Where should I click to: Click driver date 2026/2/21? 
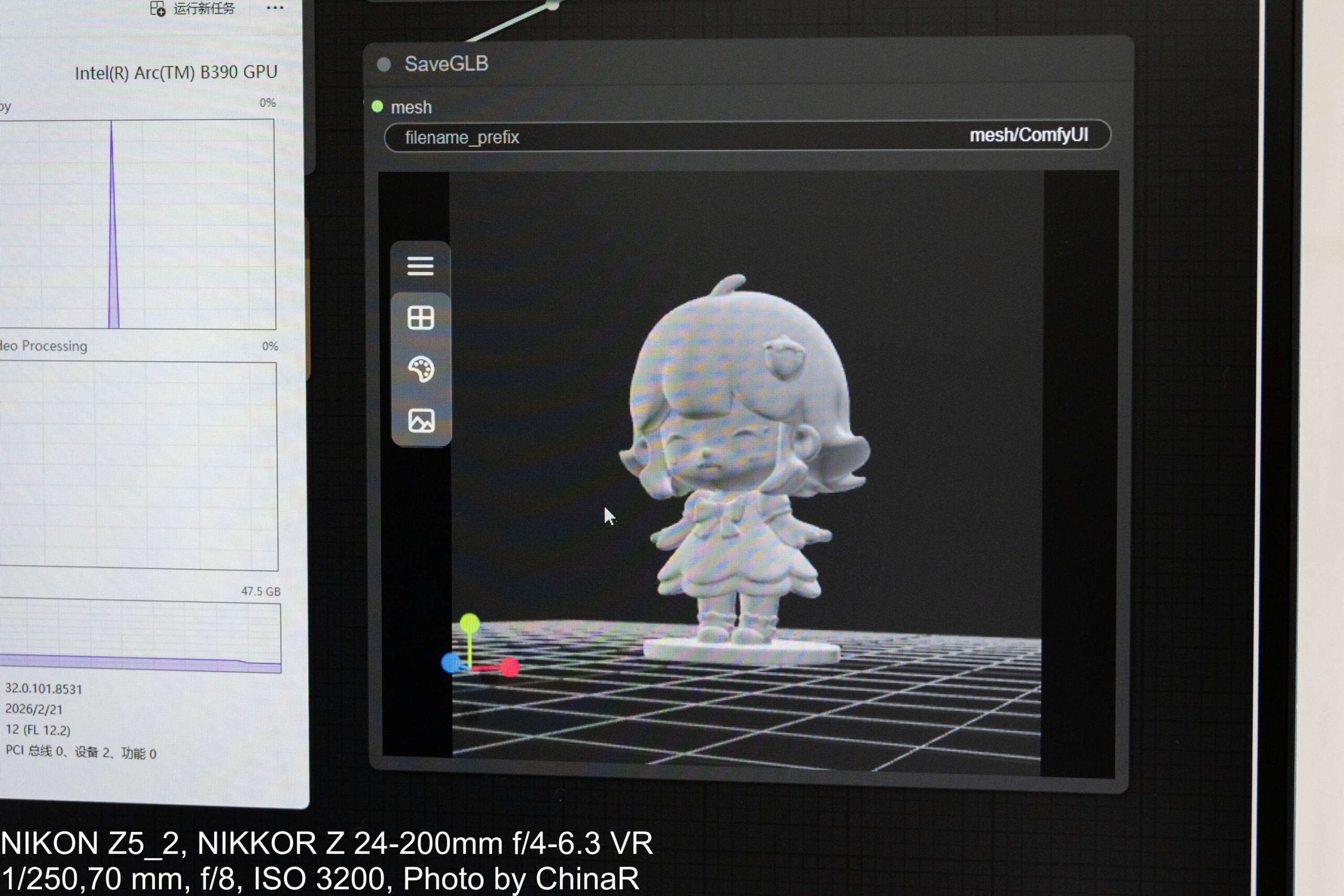coord(33,709)
